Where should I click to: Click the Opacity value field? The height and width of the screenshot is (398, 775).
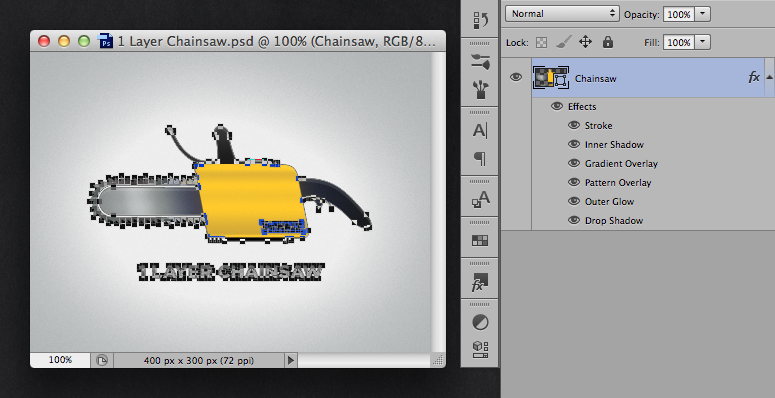[679, 14]
